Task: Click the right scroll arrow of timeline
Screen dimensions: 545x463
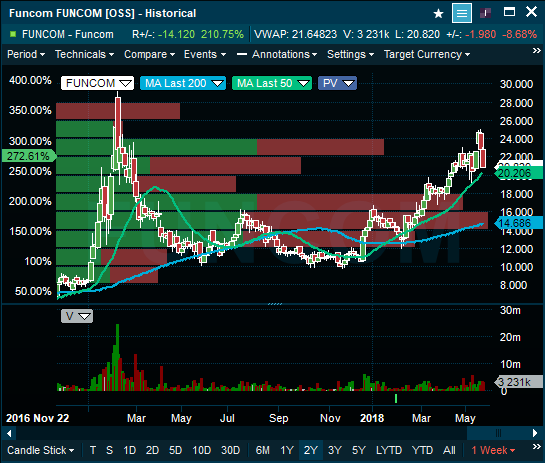Action: pos(535,433)
